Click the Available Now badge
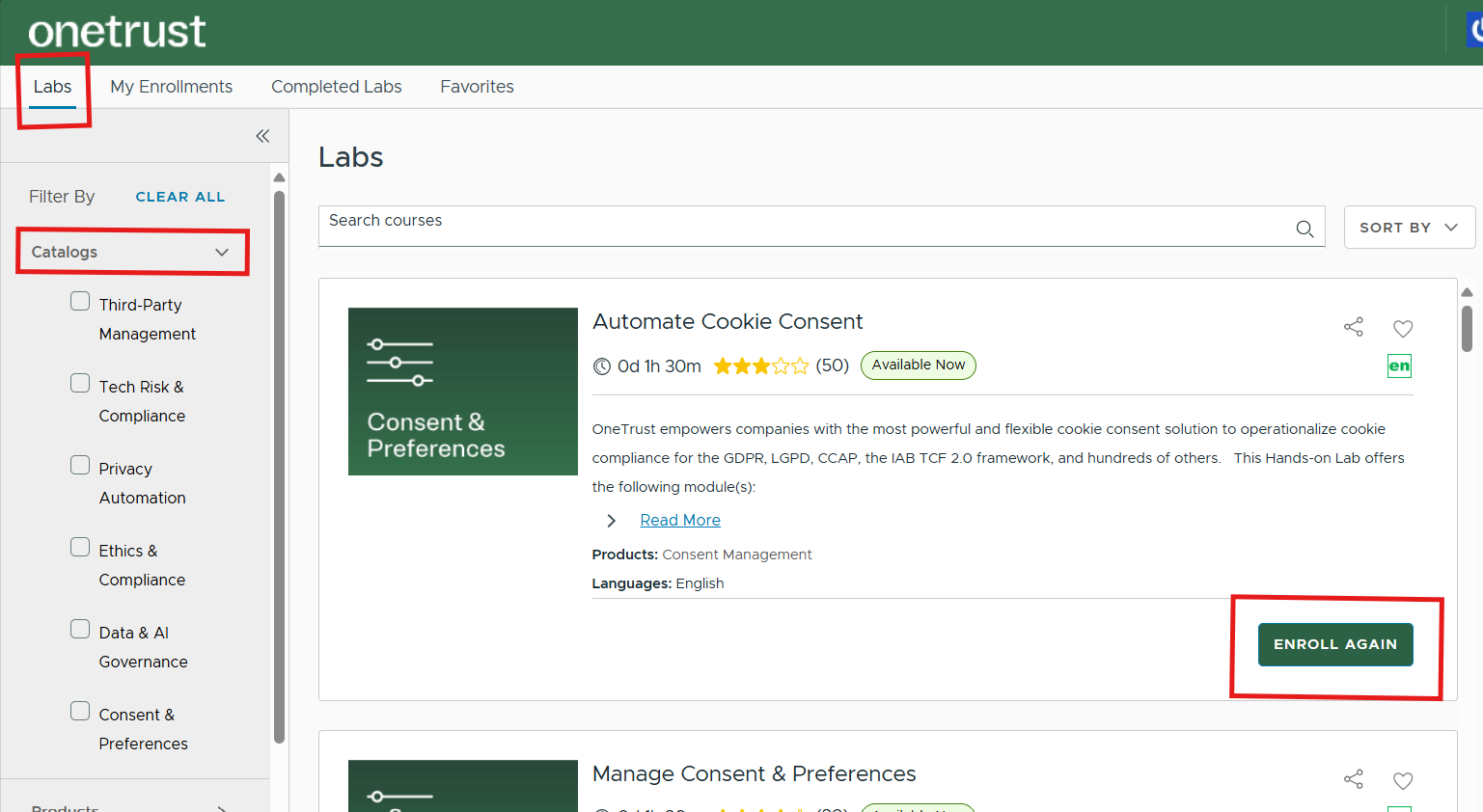Viewport: 1483px width, 812px height. 919,365
